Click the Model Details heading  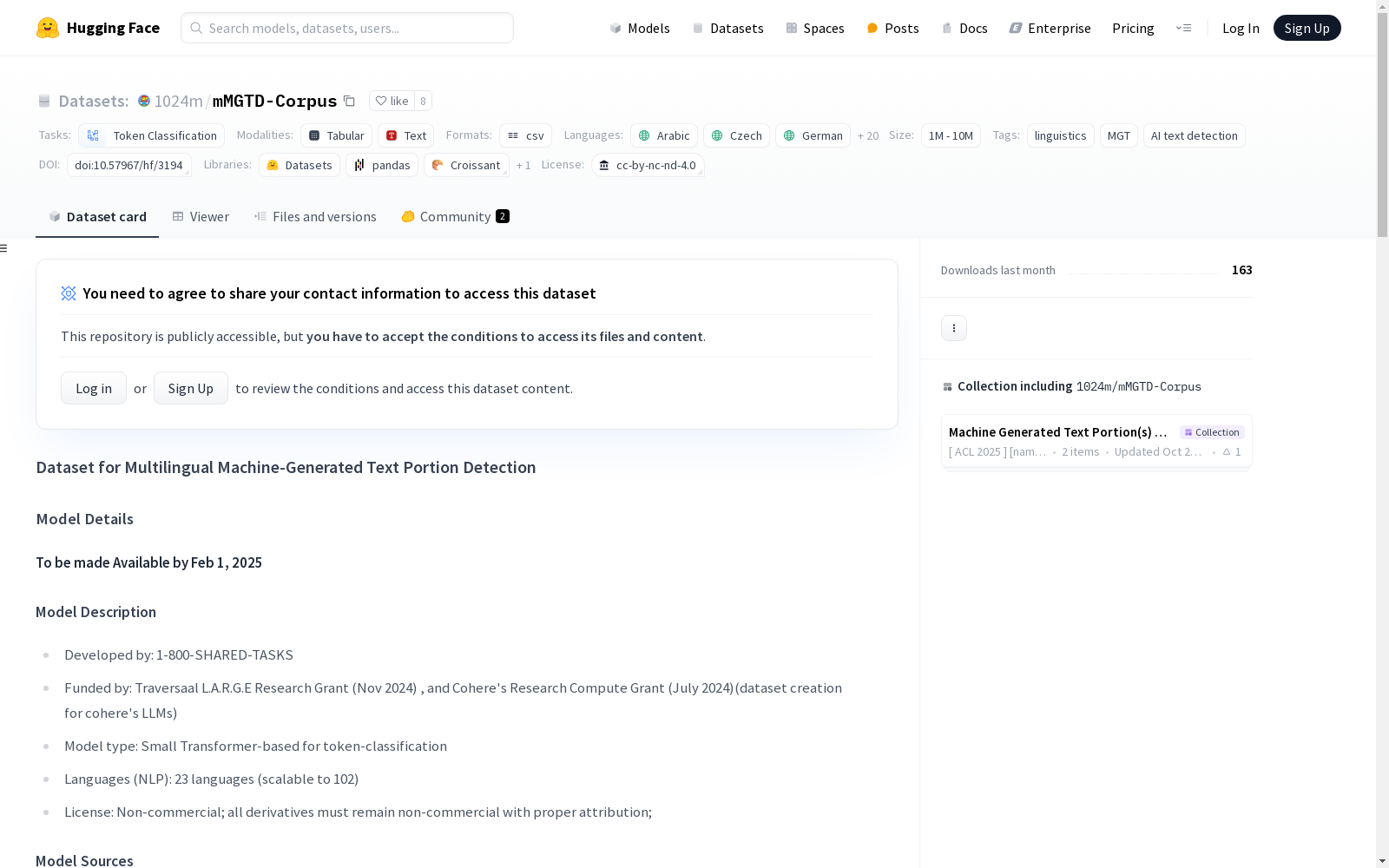point(85,519)
